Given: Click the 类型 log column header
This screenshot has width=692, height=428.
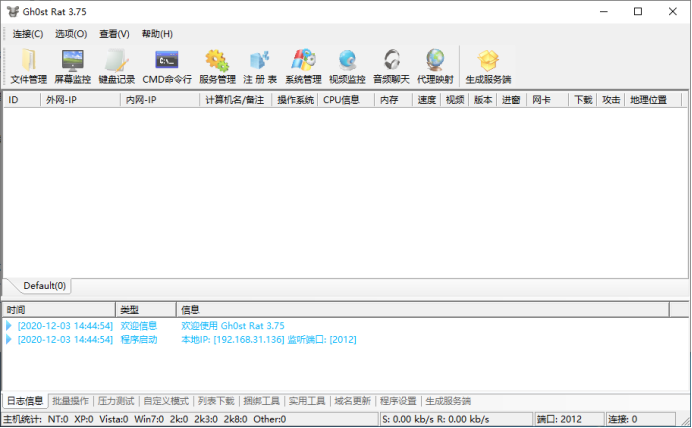Looking at the screenshot, I should [x=146, y=310].
